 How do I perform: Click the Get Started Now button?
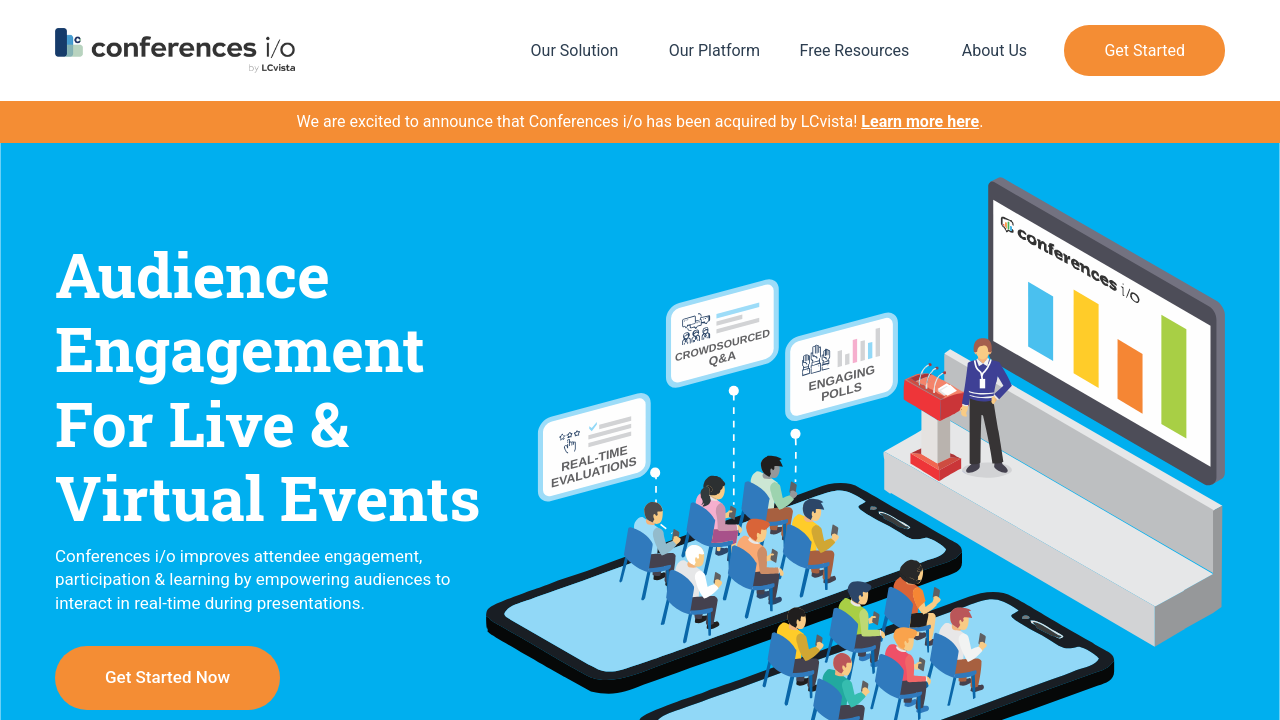tap(167, 678)
